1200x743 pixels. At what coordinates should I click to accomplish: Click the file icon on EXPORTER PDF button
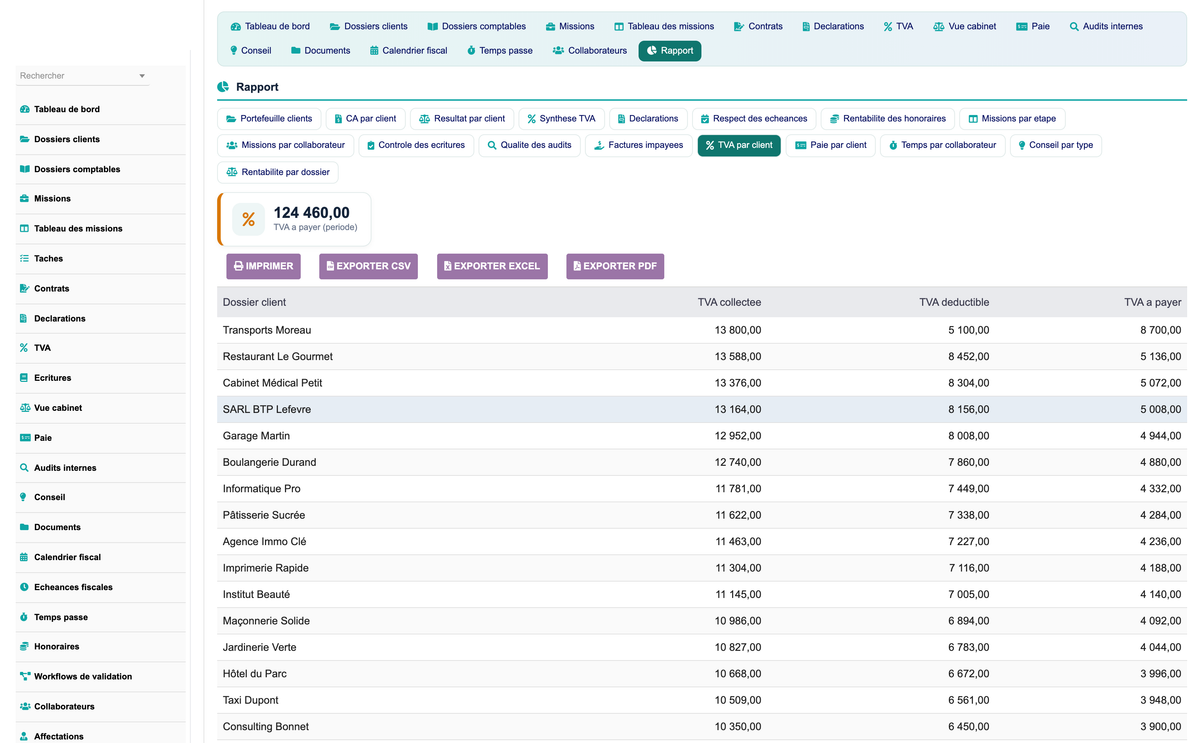click(577, 266)
